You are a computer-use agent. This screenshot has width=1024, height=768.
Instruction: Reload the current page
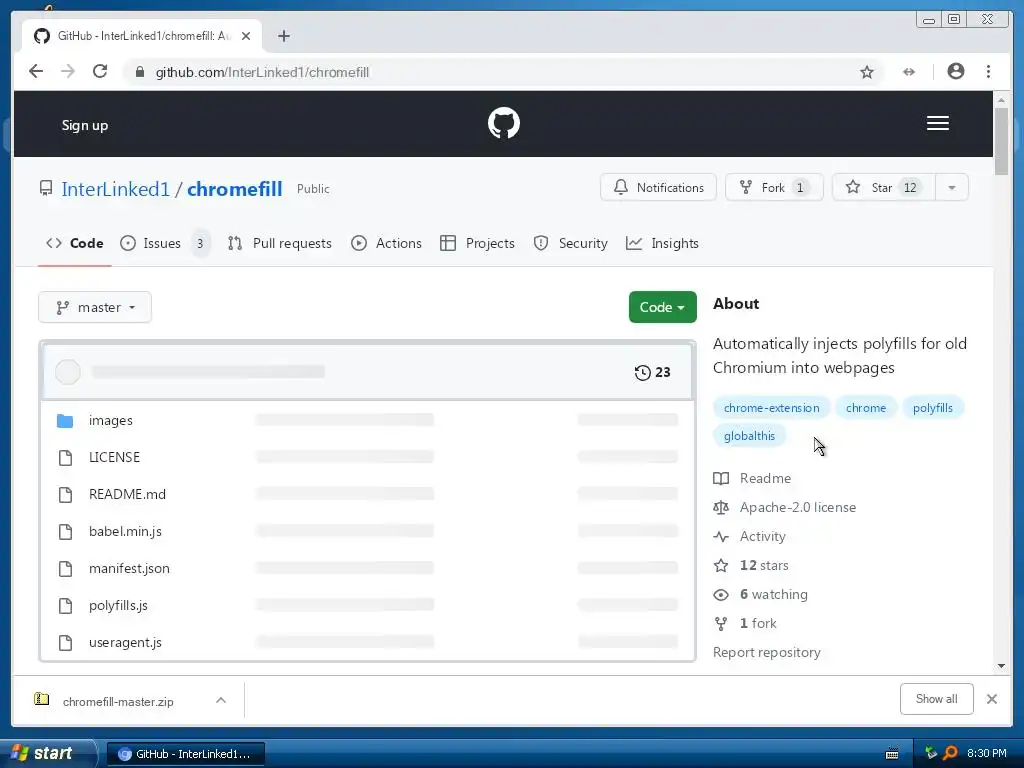(100, 72)
